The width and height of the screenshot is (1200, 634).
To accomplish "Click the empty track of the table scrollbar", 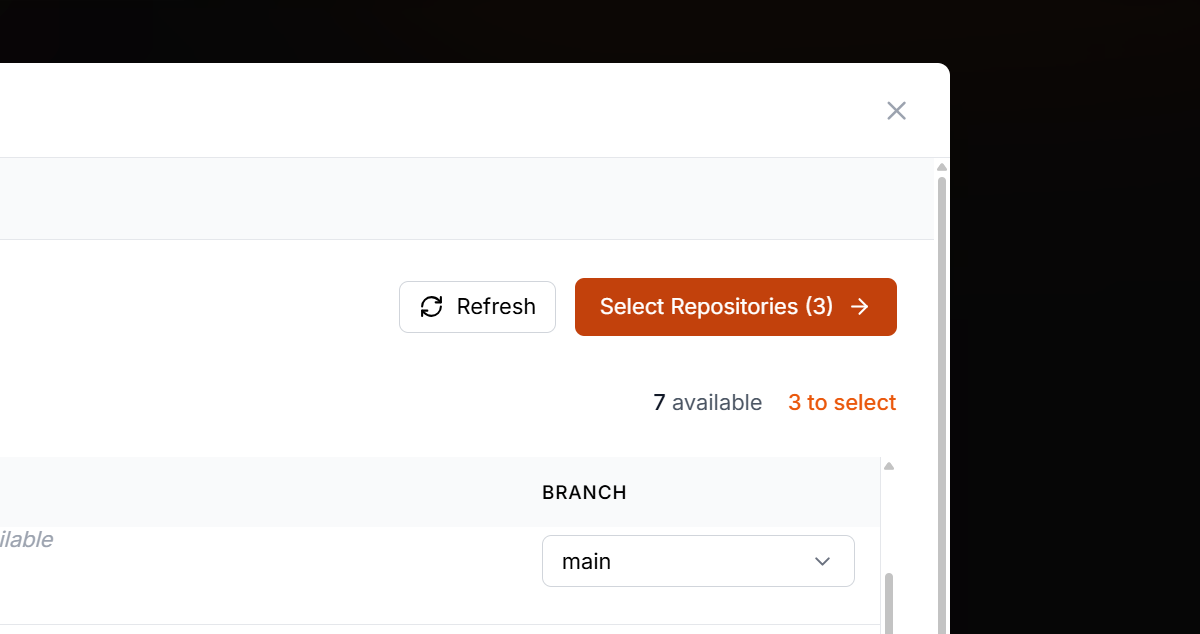I will (x=888, y=520).
